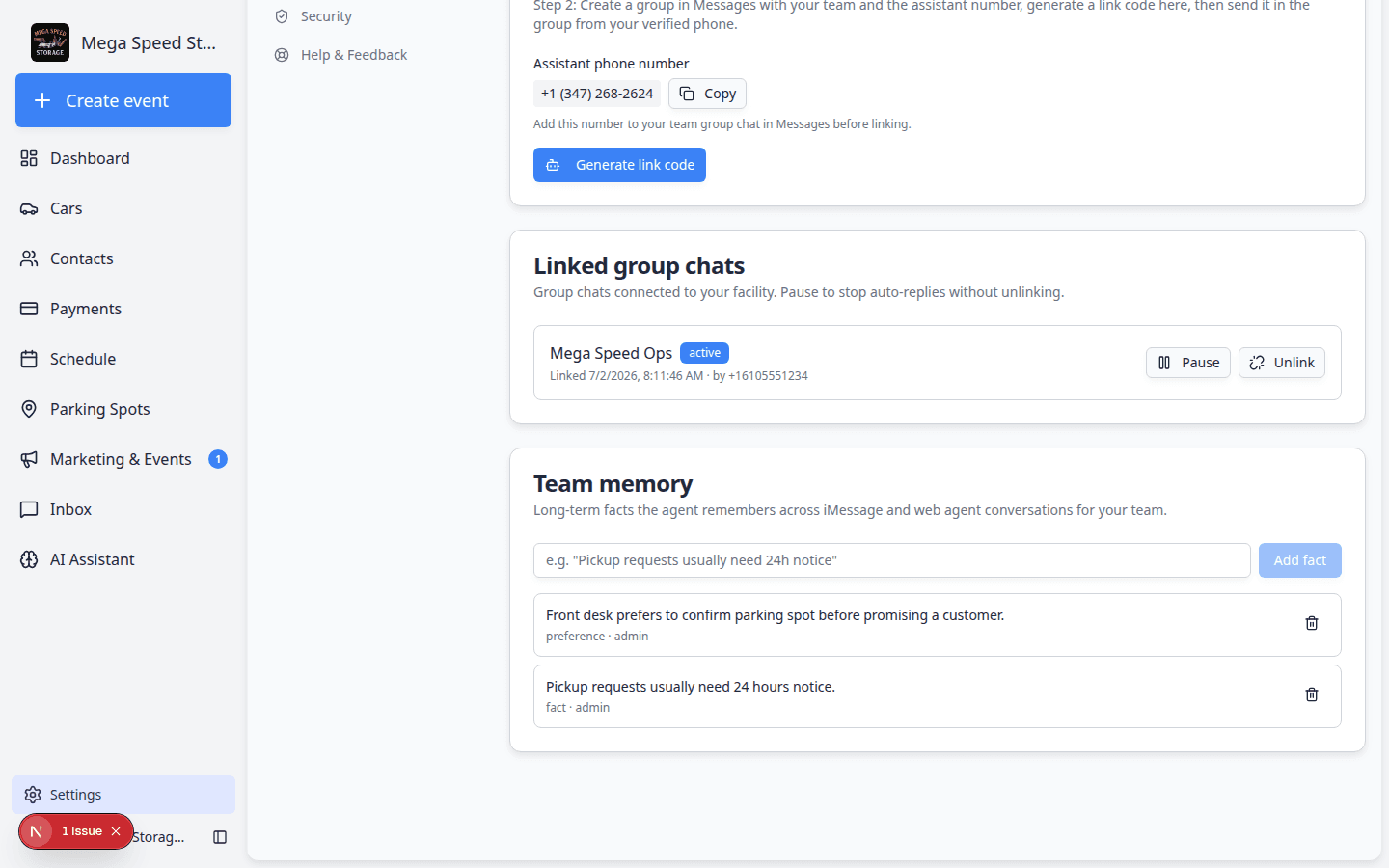Viewport: 1389px width, 868px height.
Task: Click the car icon beside Cars
Action: point(29,208)
